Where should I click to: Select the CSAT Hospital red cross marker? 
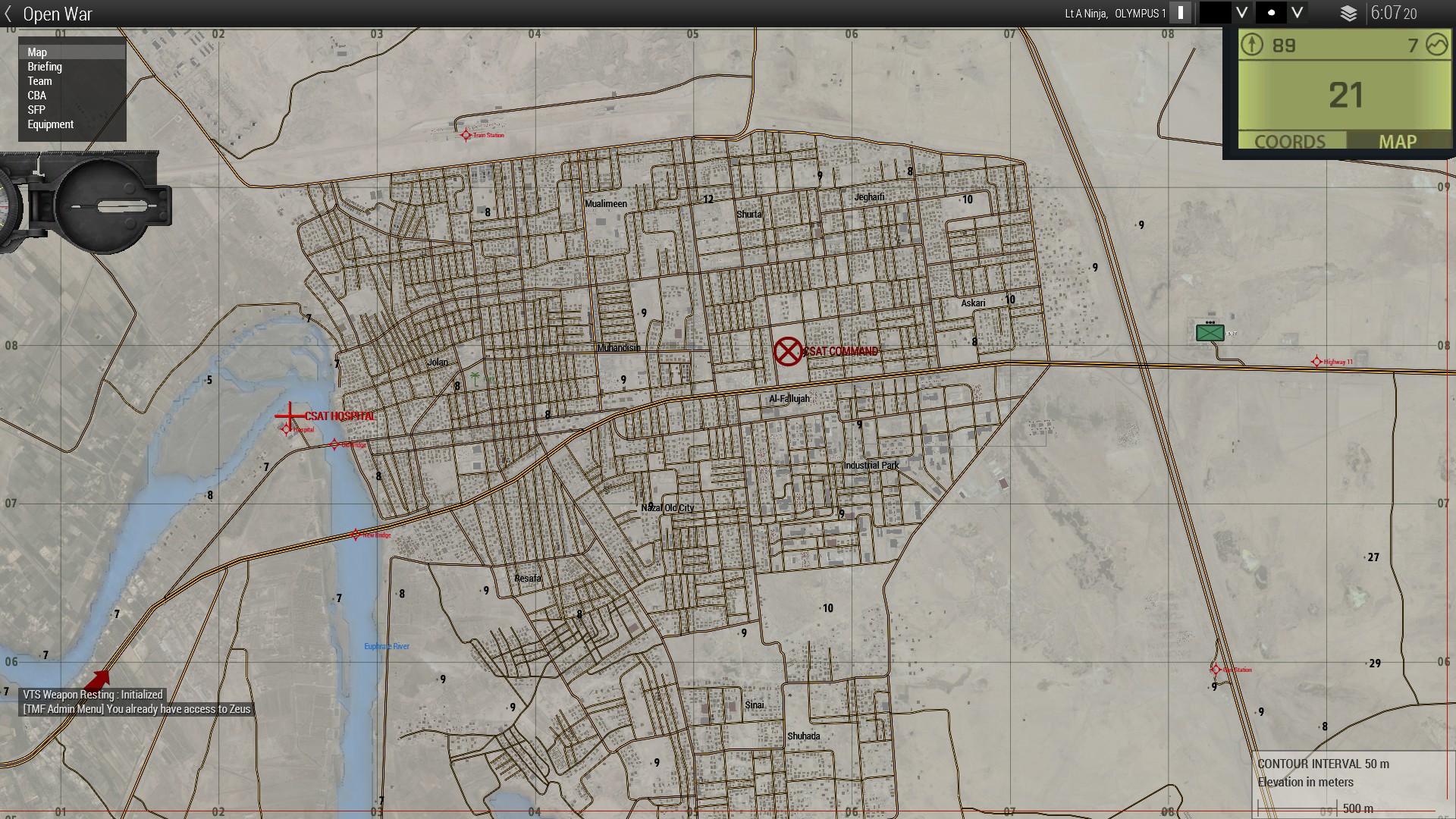point(289,416)
